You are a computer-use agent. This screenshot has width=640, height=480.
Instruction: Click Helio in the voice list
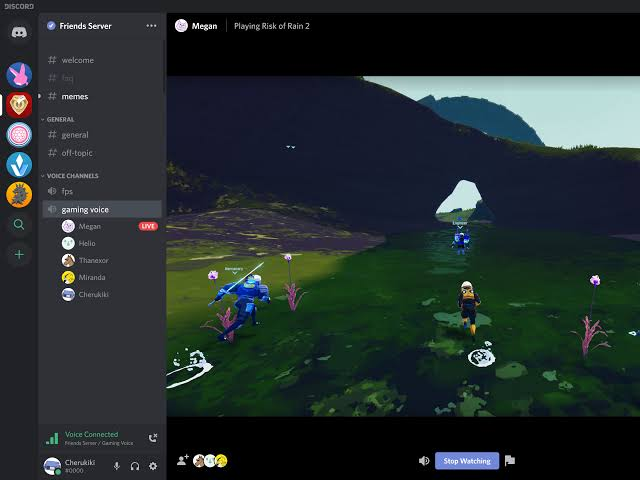(79, 243)
